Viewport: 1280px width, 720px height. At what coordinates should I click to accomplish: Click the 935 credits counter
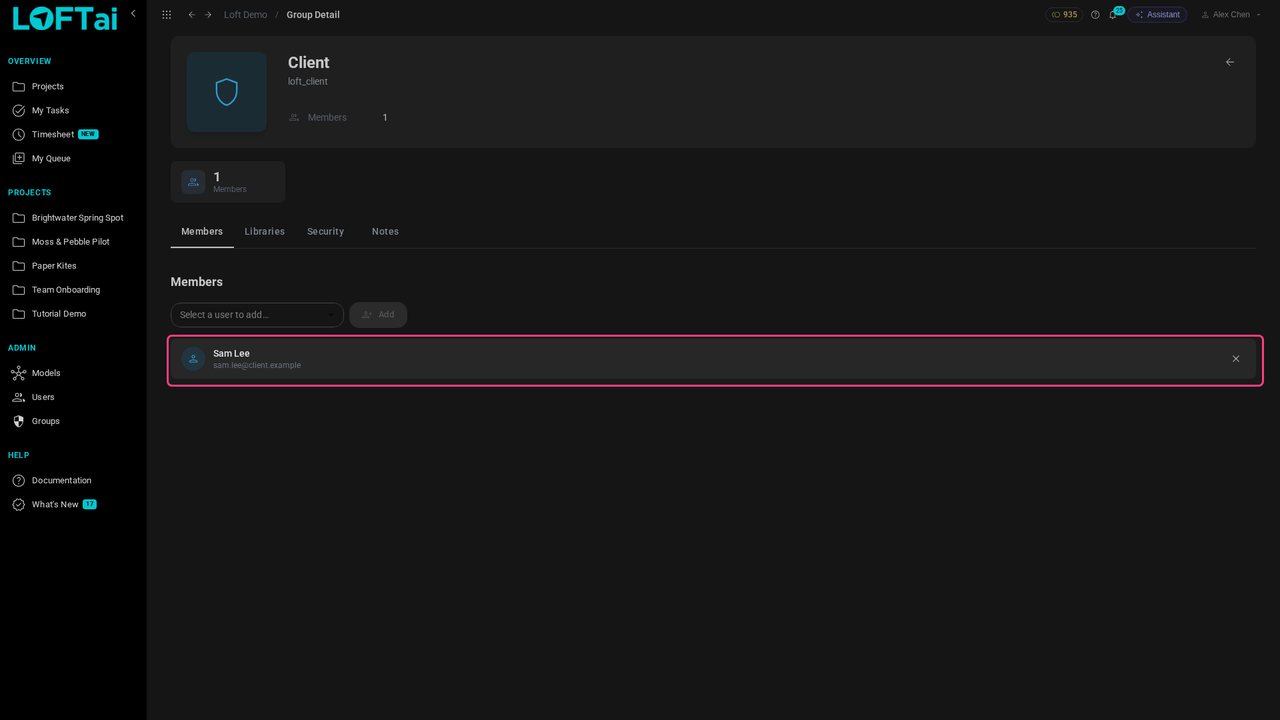click(1064, 15)
